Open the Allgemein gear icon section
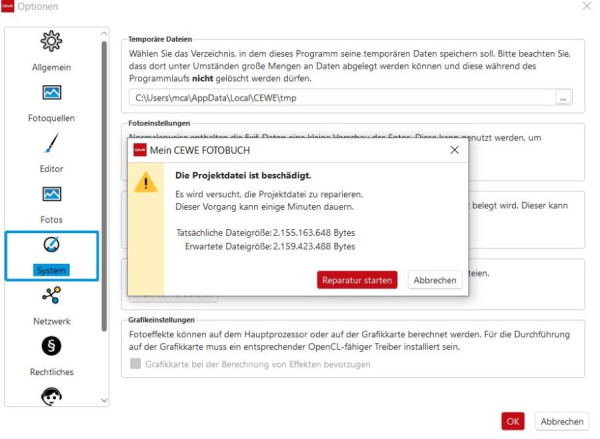The image size is (600, 439). [x=51, y=41]
